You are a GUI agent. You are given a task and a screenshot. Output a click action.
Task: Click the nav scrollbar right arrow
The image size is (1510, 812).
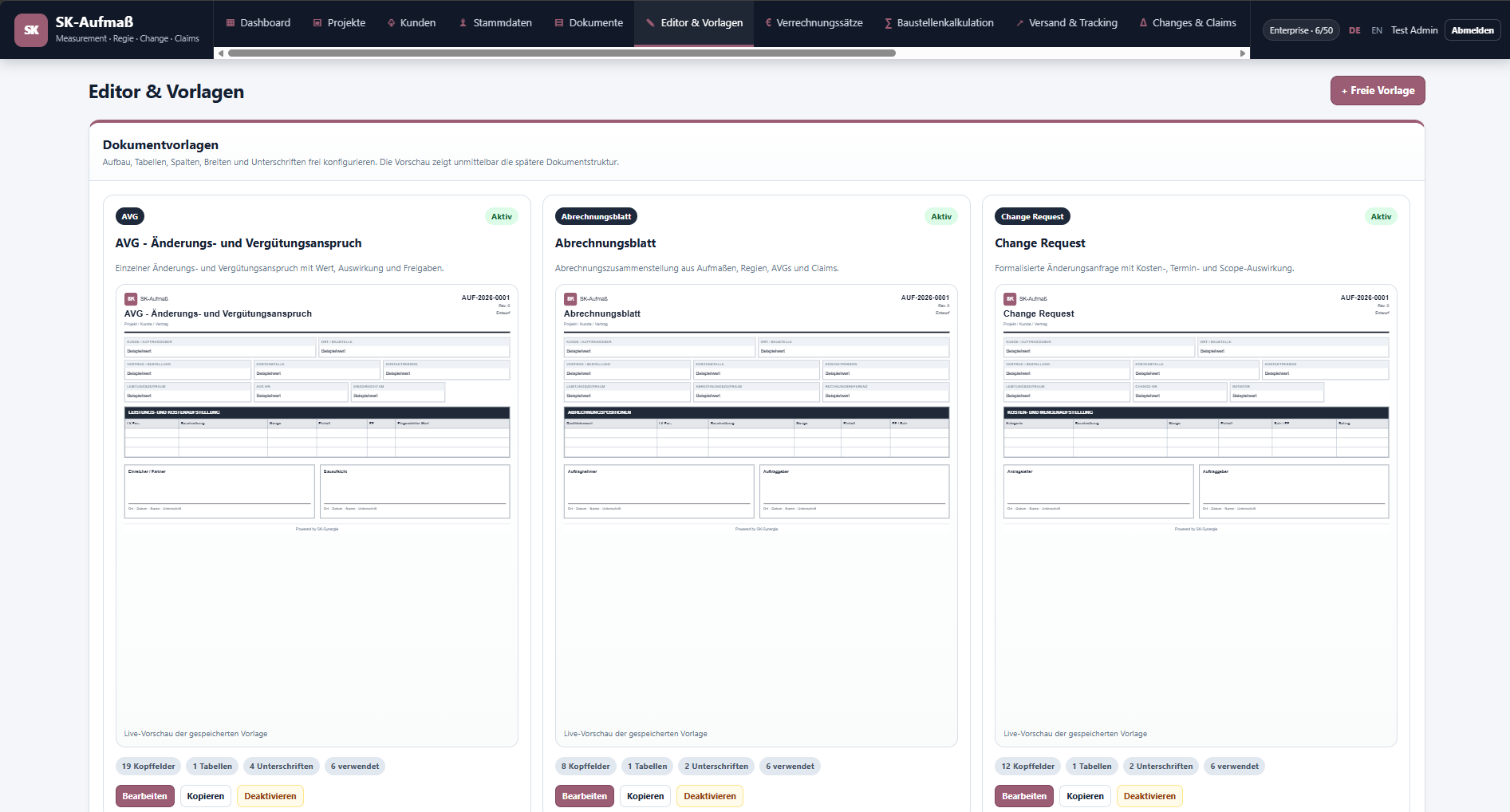pyautogui.click(x=1243, y=53)
